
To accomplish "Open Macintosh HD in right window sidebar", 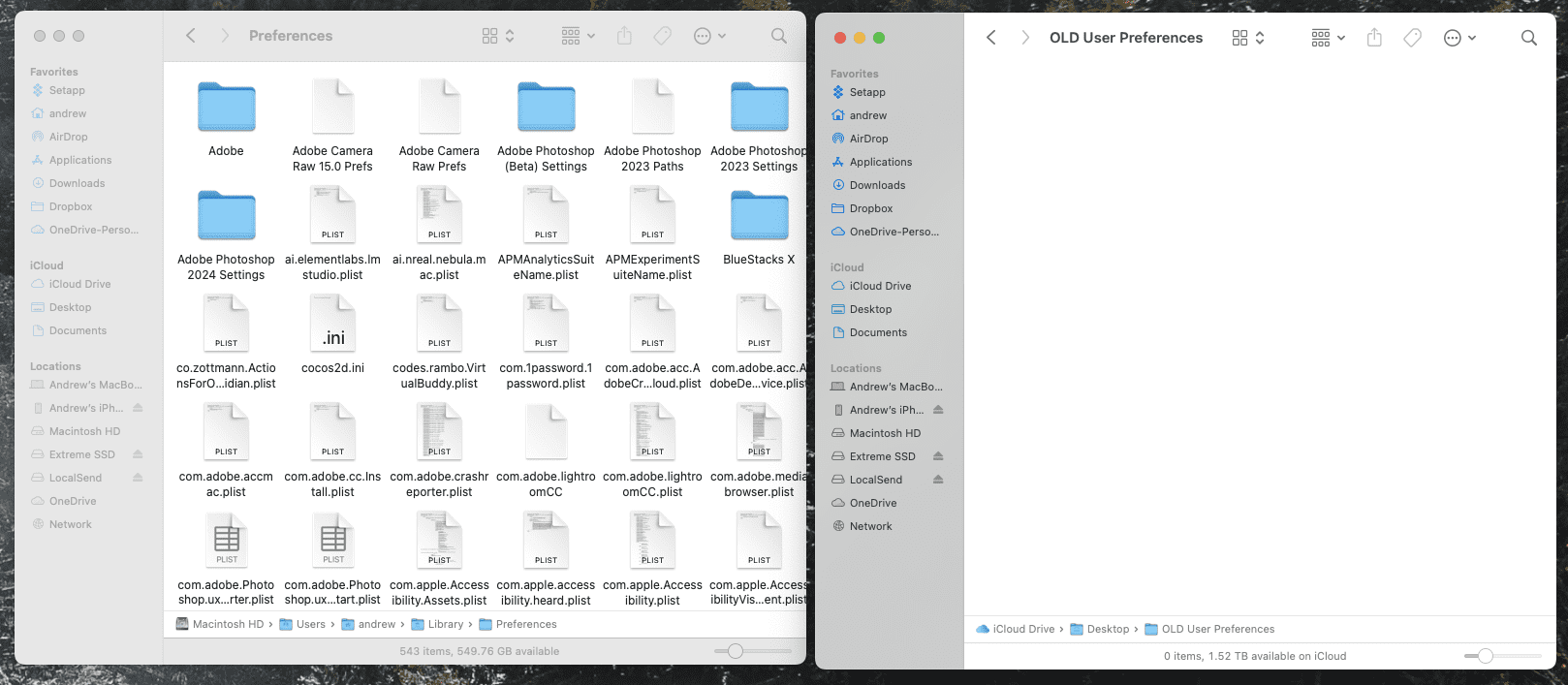I will pos(885,433).
